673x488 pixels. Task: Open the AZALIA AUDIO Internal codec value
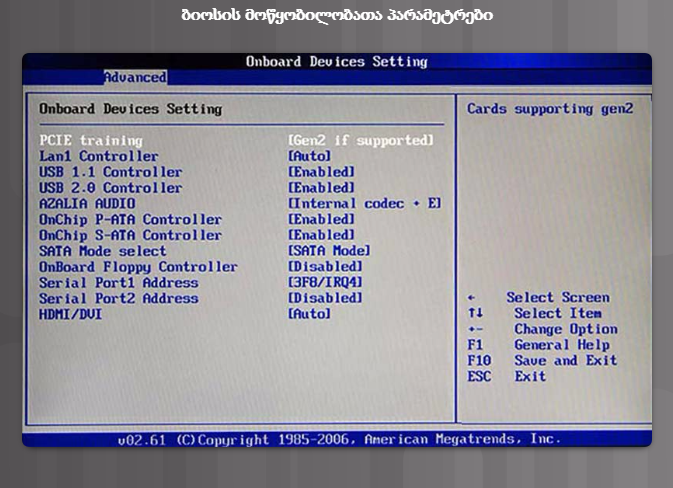(364, 204)
